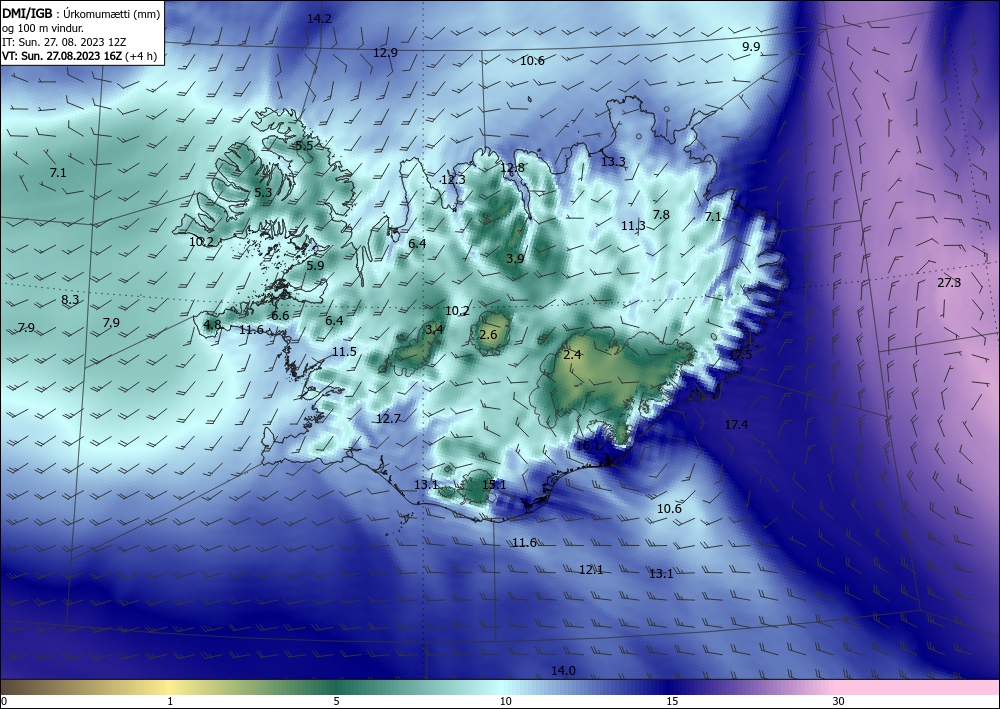The image size is (1000, 709).
Task: Click the 17.4 value label
Action: [x=737, y=425]
